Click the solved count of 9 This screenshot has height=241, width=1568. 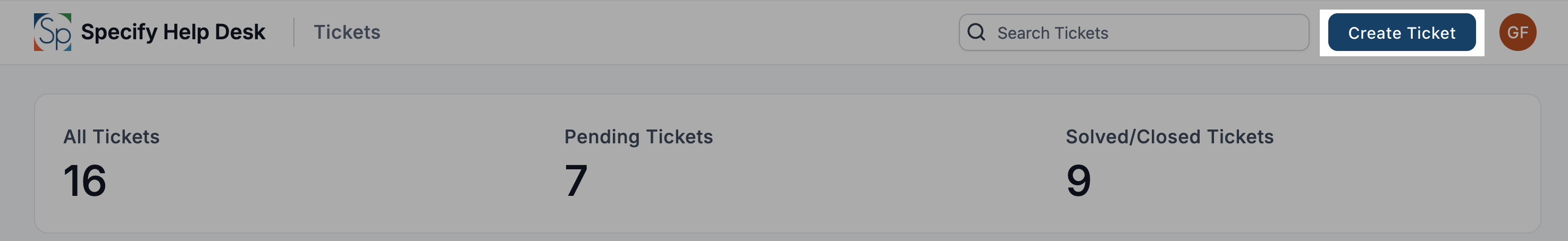tap(1078, 180)
